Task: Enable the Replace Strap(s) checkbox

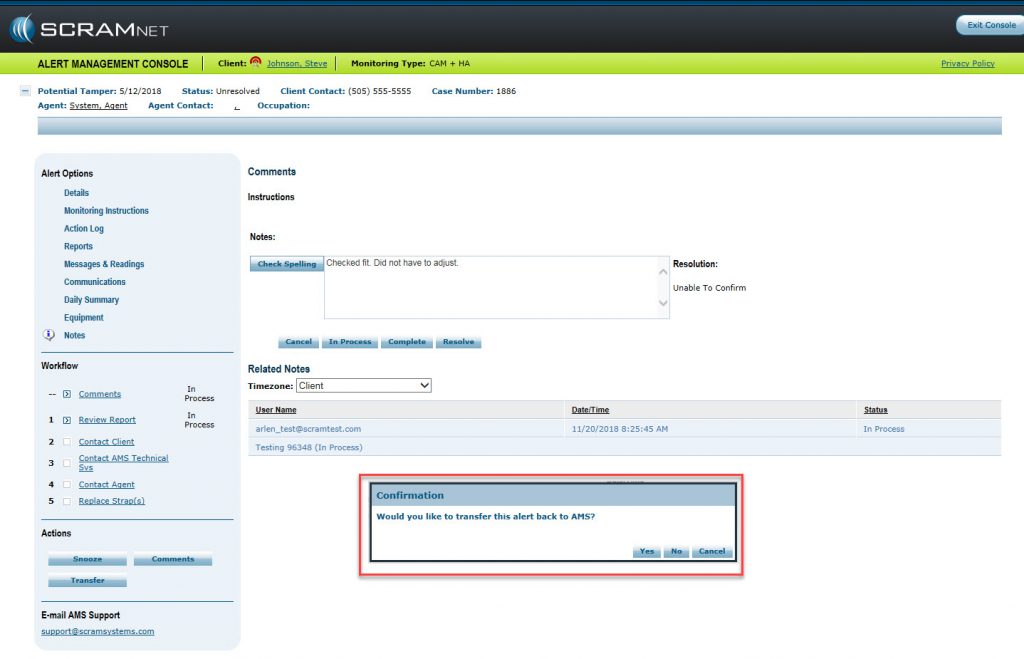Action: click(66, 501)
